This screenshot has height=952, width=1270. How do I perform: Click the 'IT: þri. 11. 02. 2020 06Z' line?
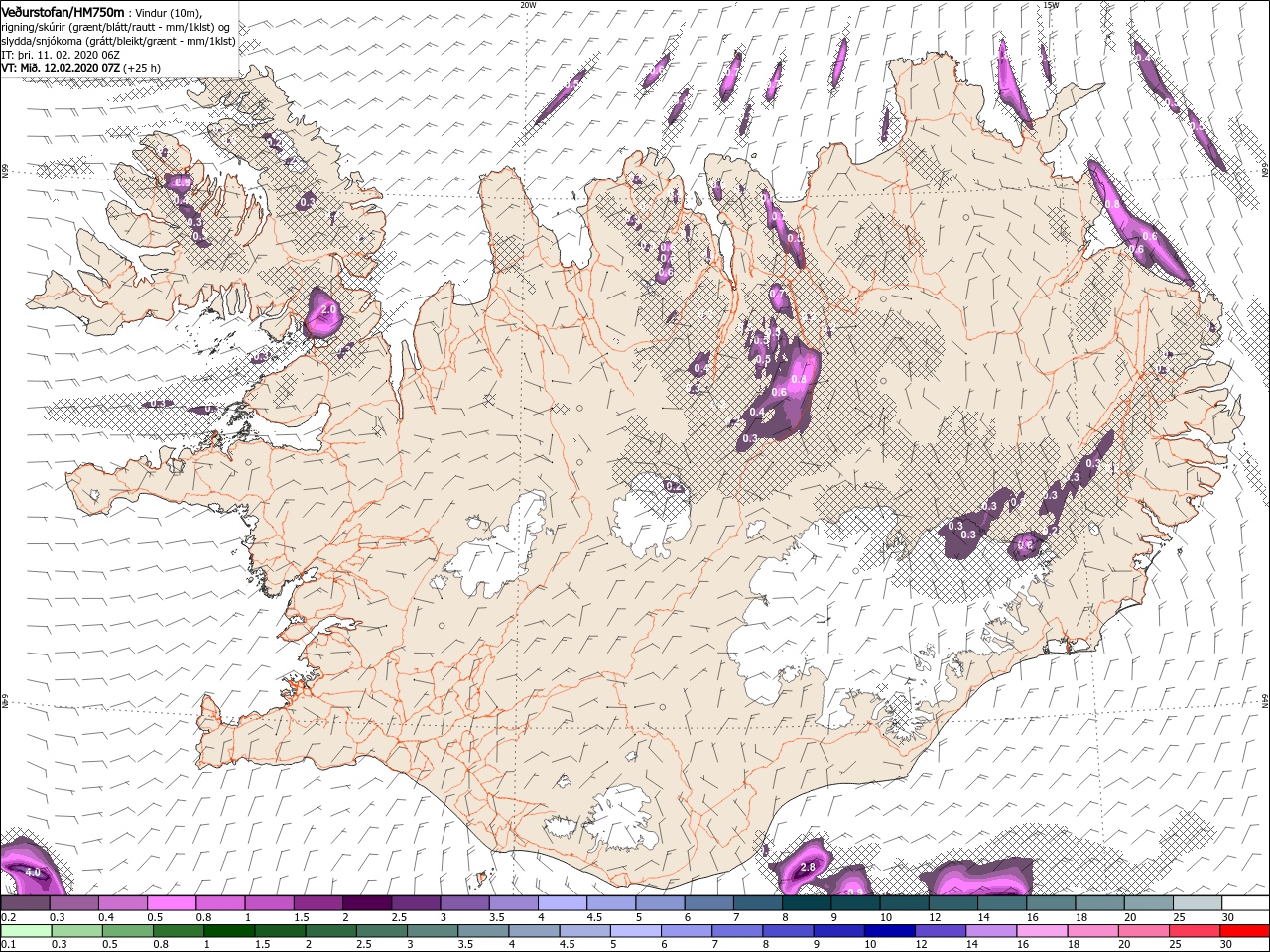coord(61,54)
